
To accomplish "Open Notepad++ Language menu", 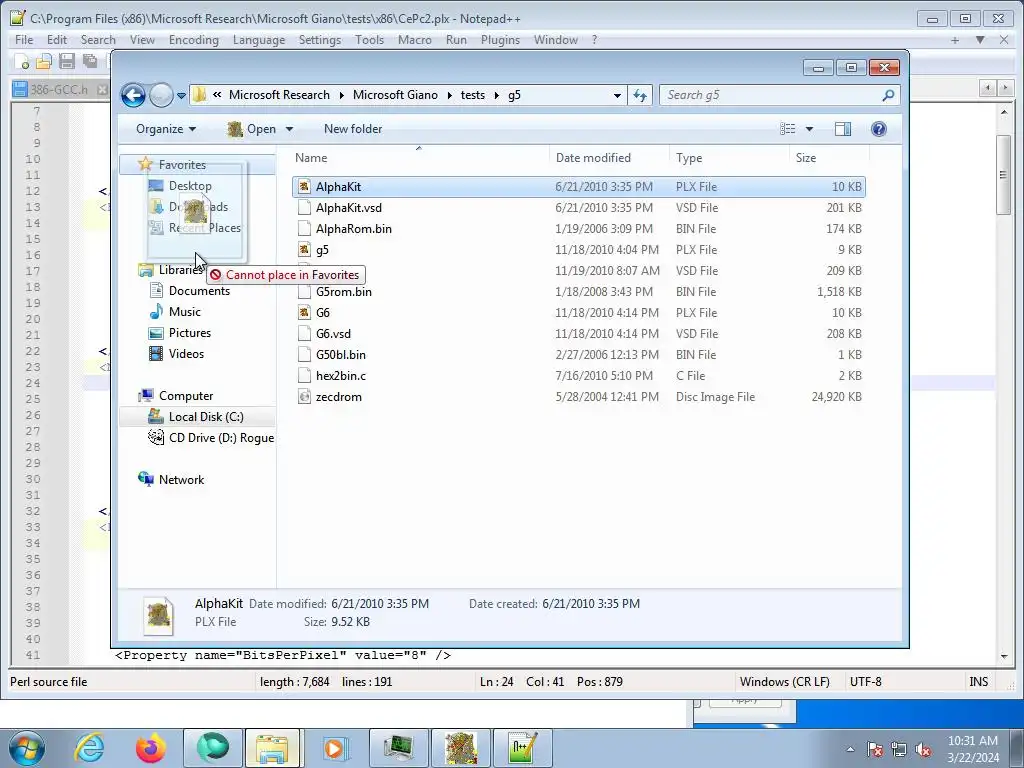I will (x=259, y=40).
